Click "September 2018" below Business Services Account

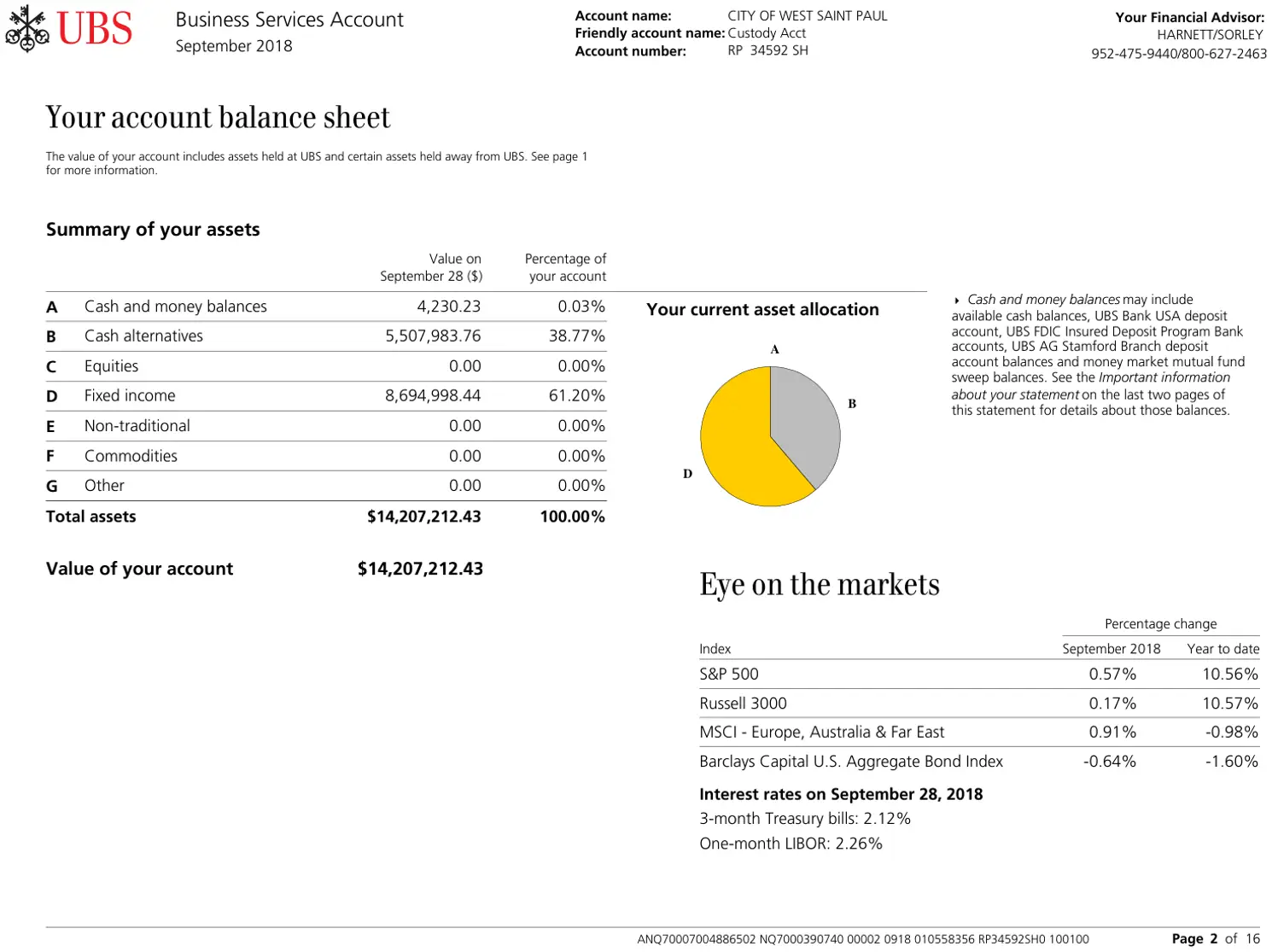pos(234,46)
